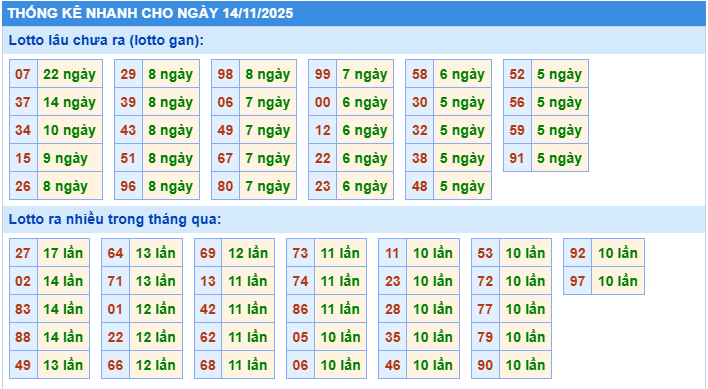The width and height of the screenshot is (708, 389).
Task: Click lotto number 26
Action: 23,186
